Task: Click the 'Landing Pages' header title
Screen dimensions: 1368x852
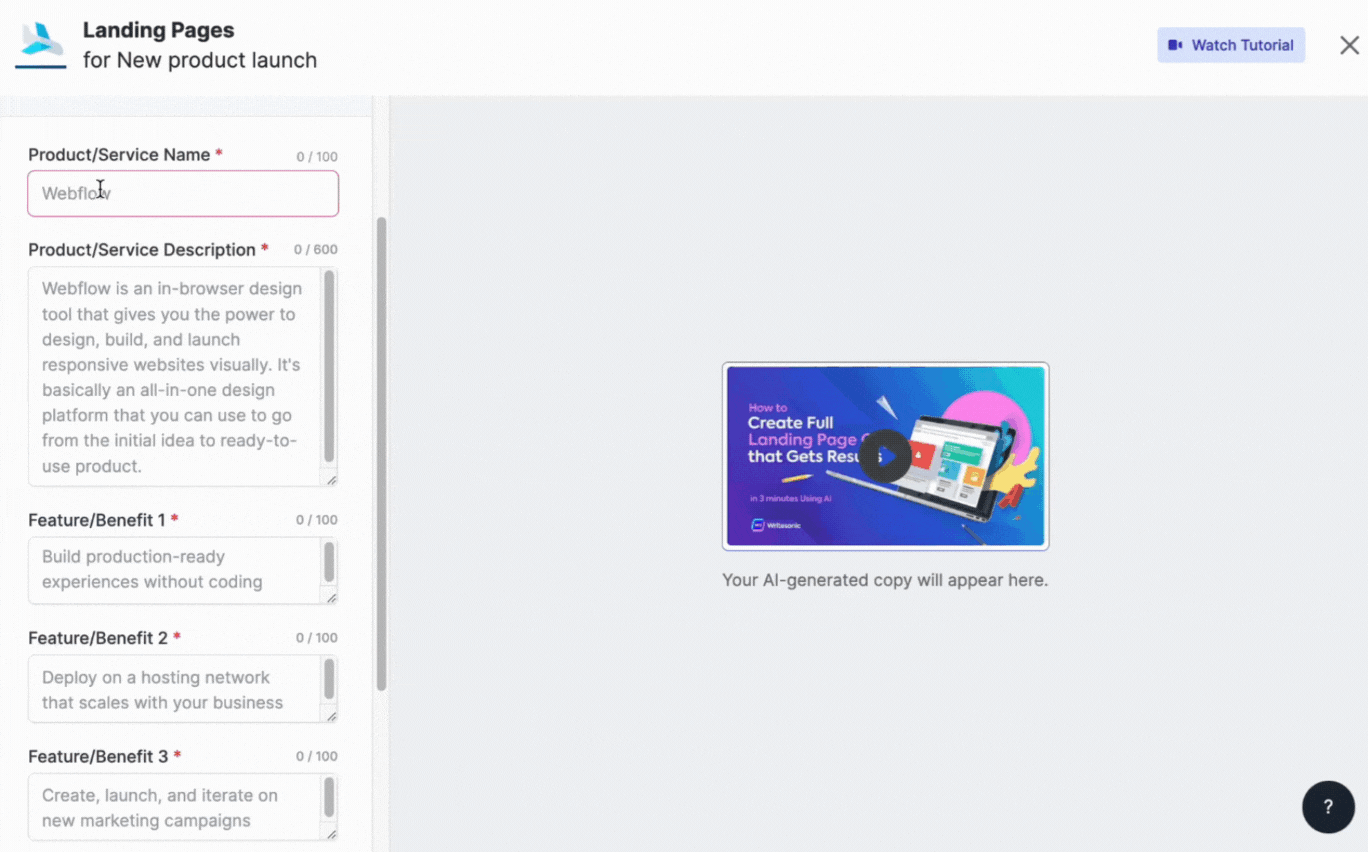Action: point(158,30)
